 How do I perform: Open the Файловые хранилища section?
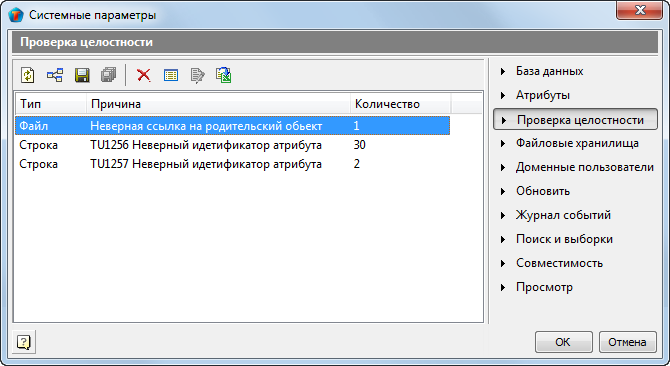pyautogui.click(x=577, y=143)
